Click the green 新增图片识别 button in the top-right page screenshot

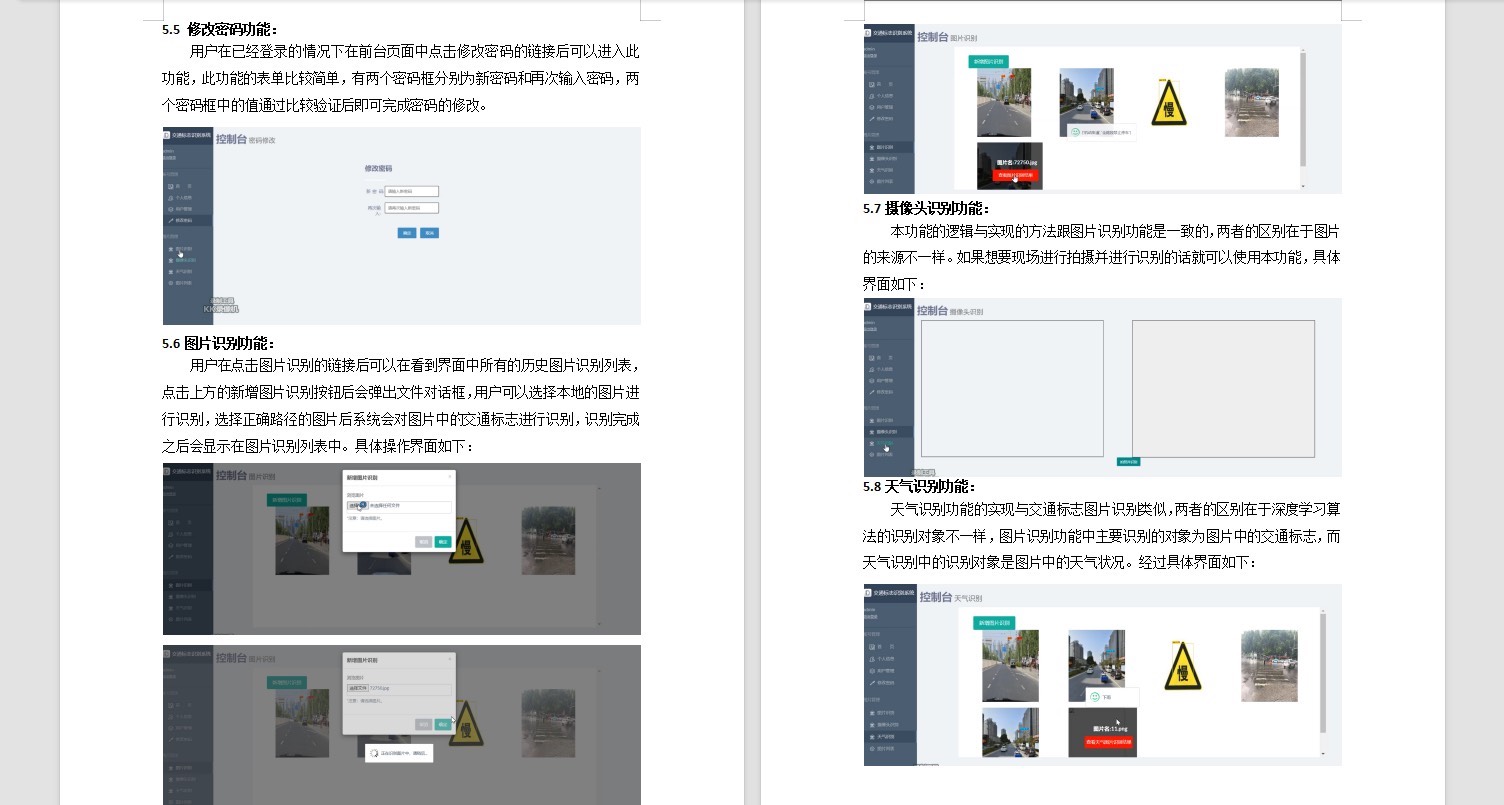pos(989,61)
